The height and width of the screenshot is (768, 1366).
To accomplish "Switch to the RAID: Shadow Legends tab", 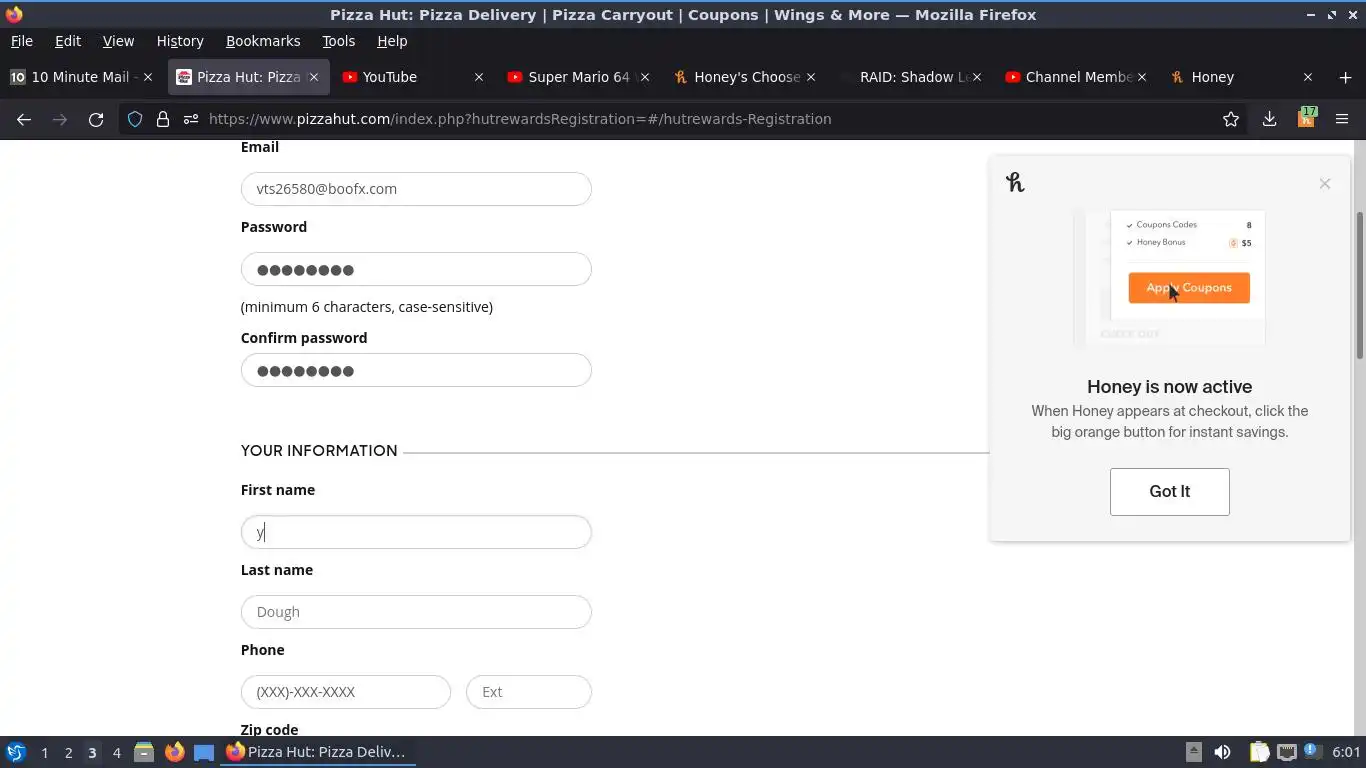I will tap(910, 77).
